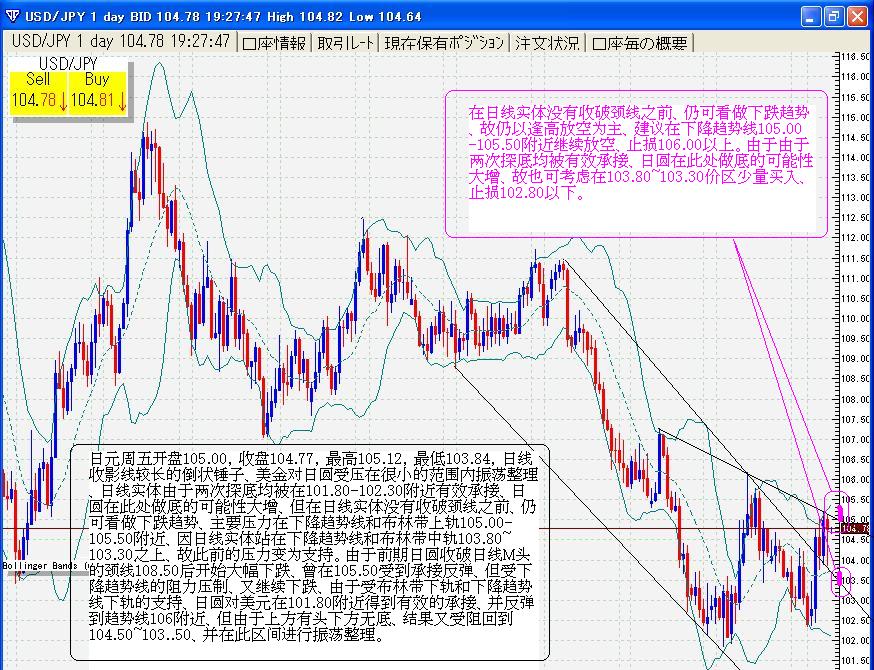Click the application icon in the title bar
Screen dimensions: 874x670
[x=12, y=16]
